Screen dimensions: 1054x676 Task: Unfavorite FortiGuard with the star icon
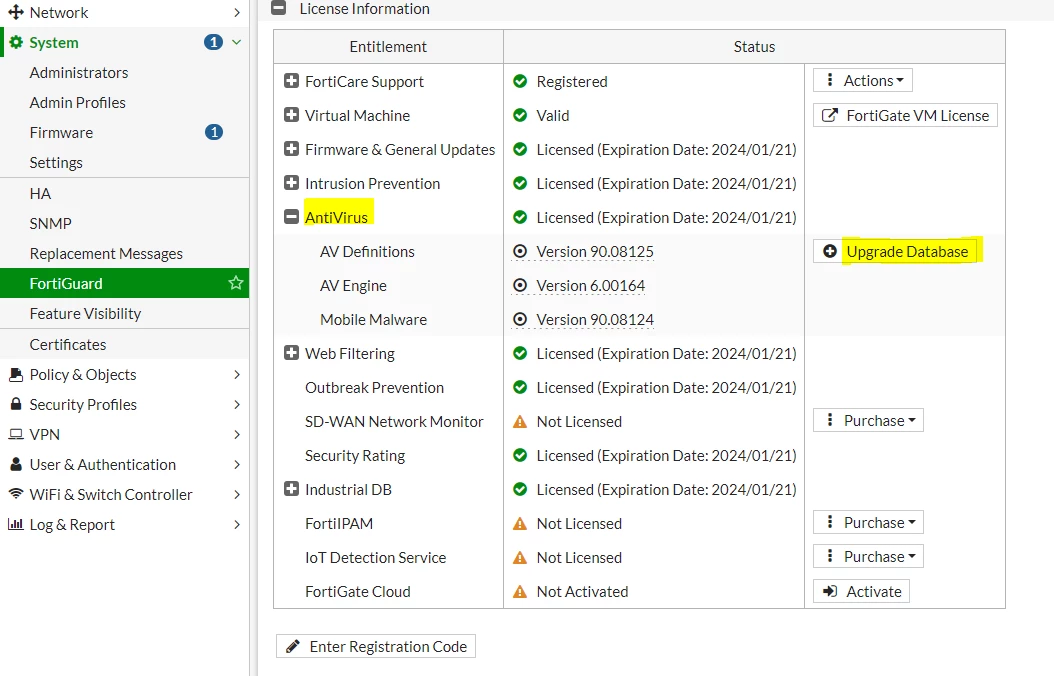point(235,283)
